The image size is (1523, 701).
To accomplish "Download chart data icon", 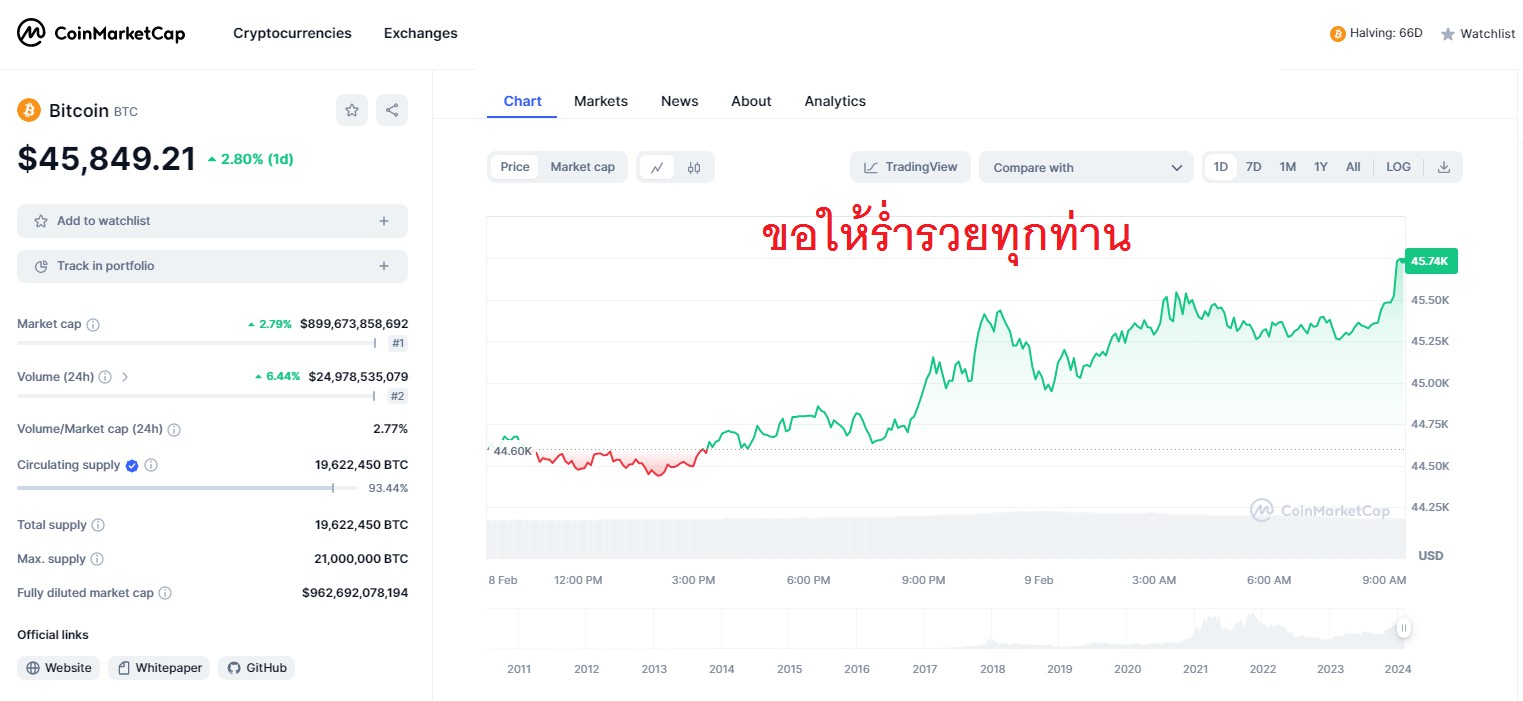I will point(1443,167).
